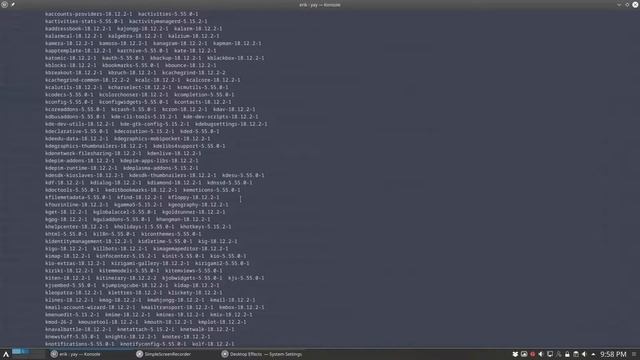Screen dimensions: 640x360
Task: Open the lock icon in system tray
Action: (x=567, y=354)
